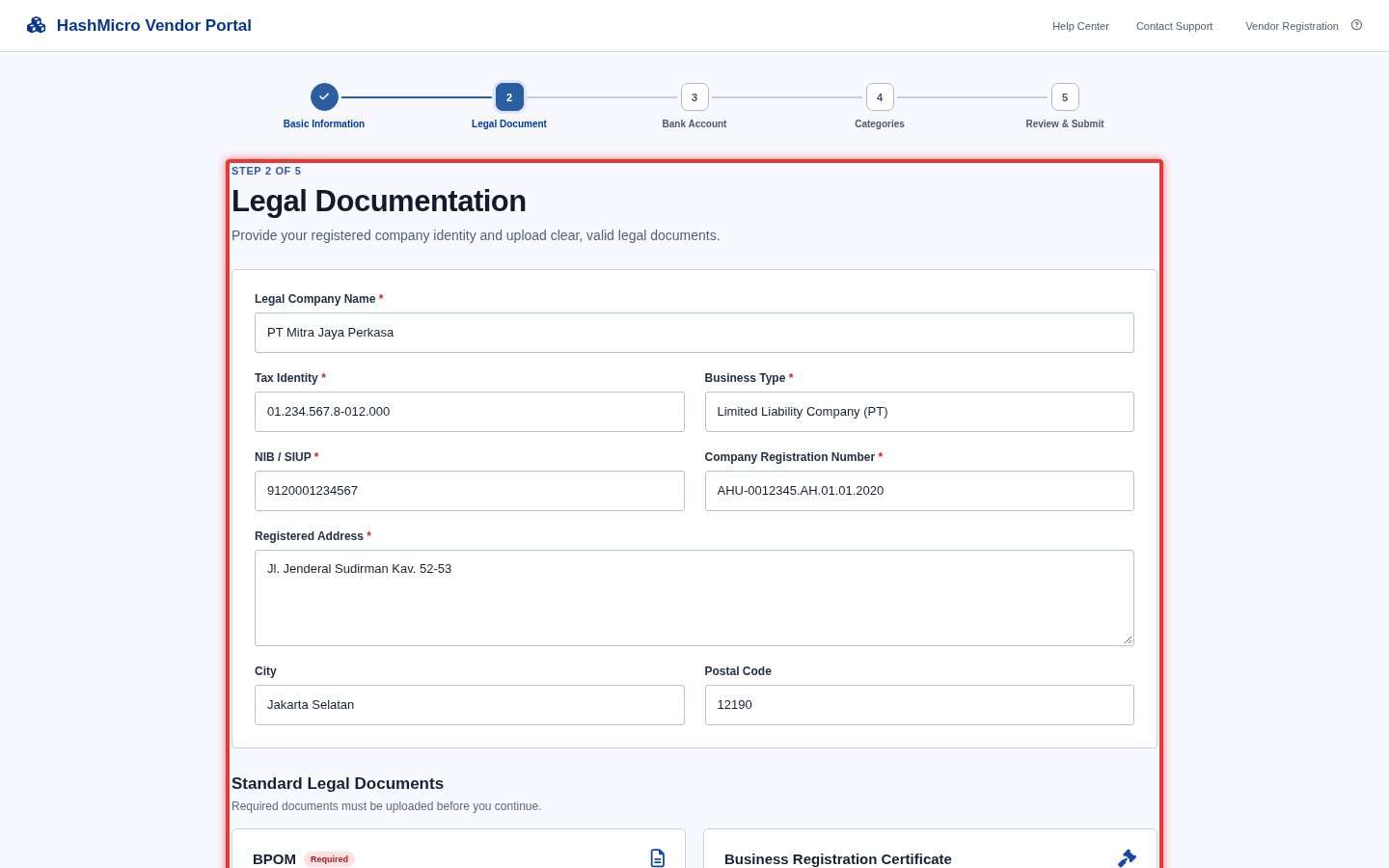Focus the City input field
Viewport: 1389px width, 868px height.
pyautogui.click(x=470, y=705)
